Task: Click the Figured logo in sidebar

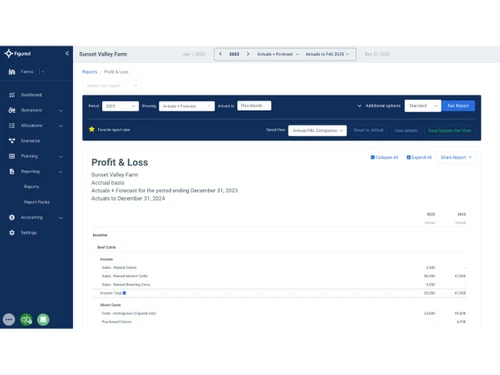Action: pyautogui.click(x=18, y=53)
